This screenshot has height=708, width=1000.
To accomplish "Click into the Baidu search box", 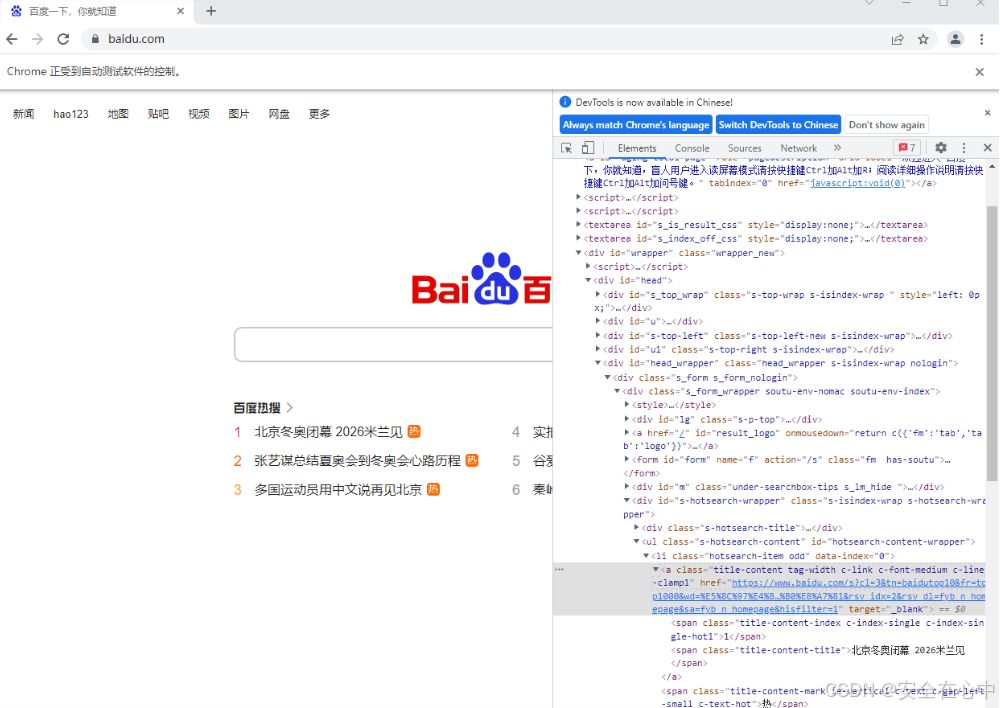I will click(393, 344).
